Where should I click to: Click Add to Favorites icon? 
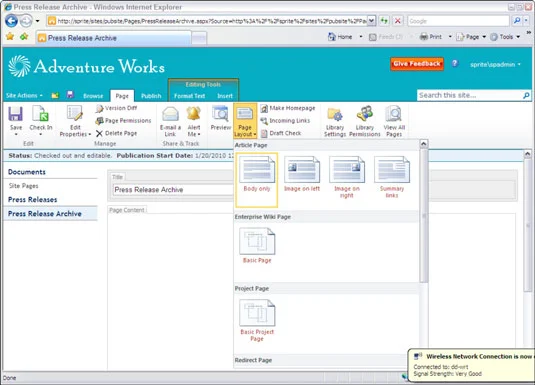tap(24, 37)
